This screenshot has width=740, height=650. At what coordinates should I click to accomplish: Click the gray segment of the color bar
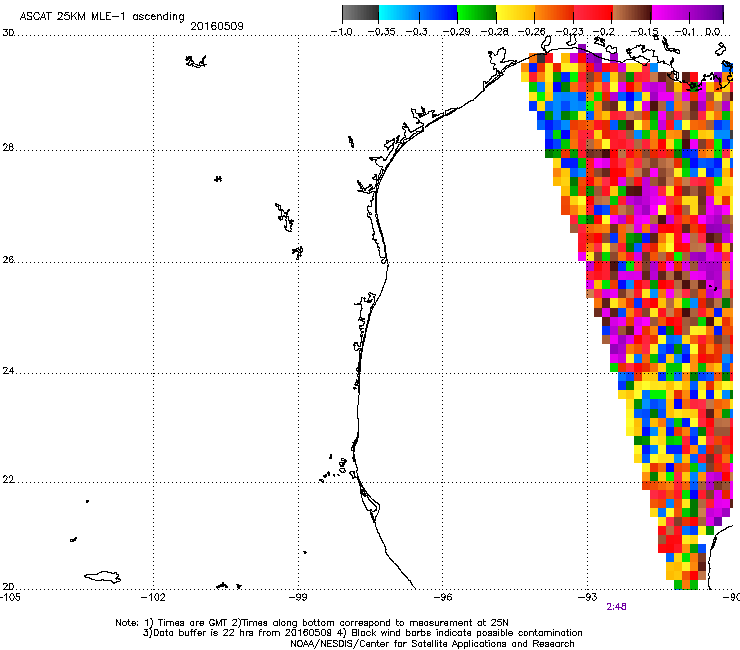(361, 13)
